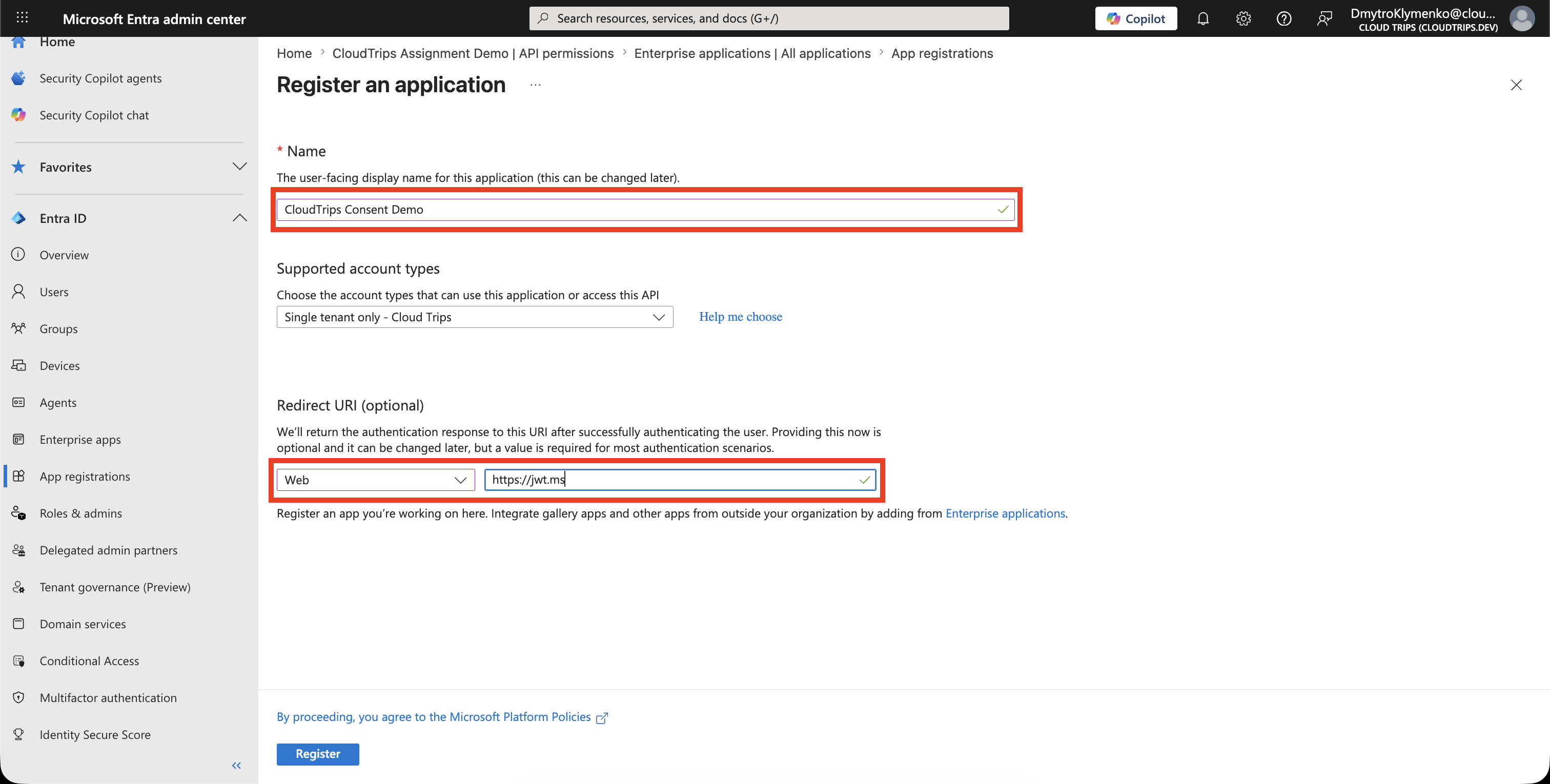Open the Enterprise applications inline link
Image resolution: width=1550 pixels, height=784 pixels.
tap(1005, 513)
